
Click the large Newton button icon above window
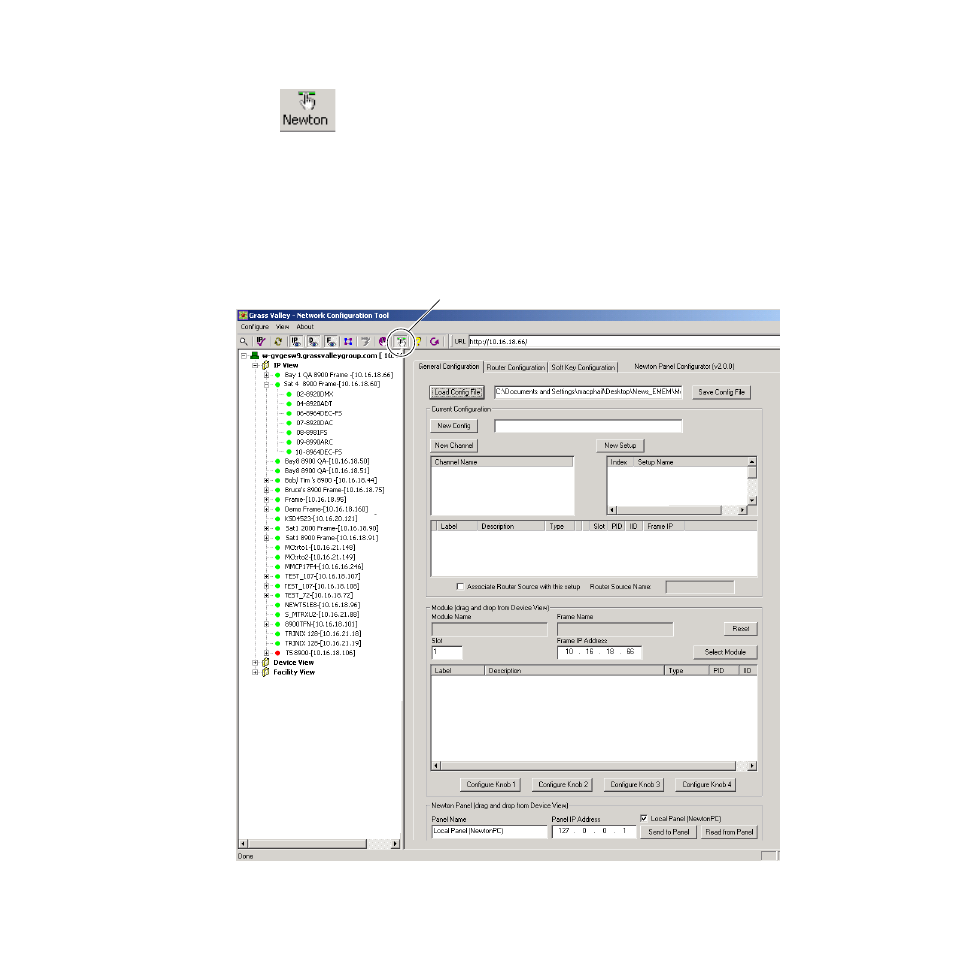pos(307,110)
